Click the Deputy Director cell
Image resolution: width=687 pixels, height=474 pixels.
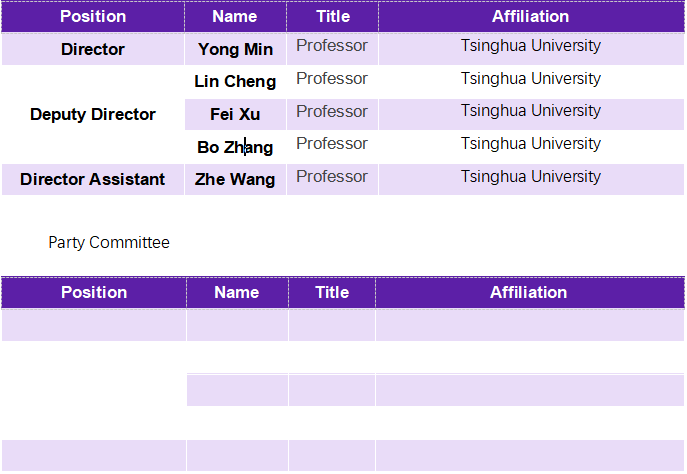pyautogui.click(x=93, y=114)
